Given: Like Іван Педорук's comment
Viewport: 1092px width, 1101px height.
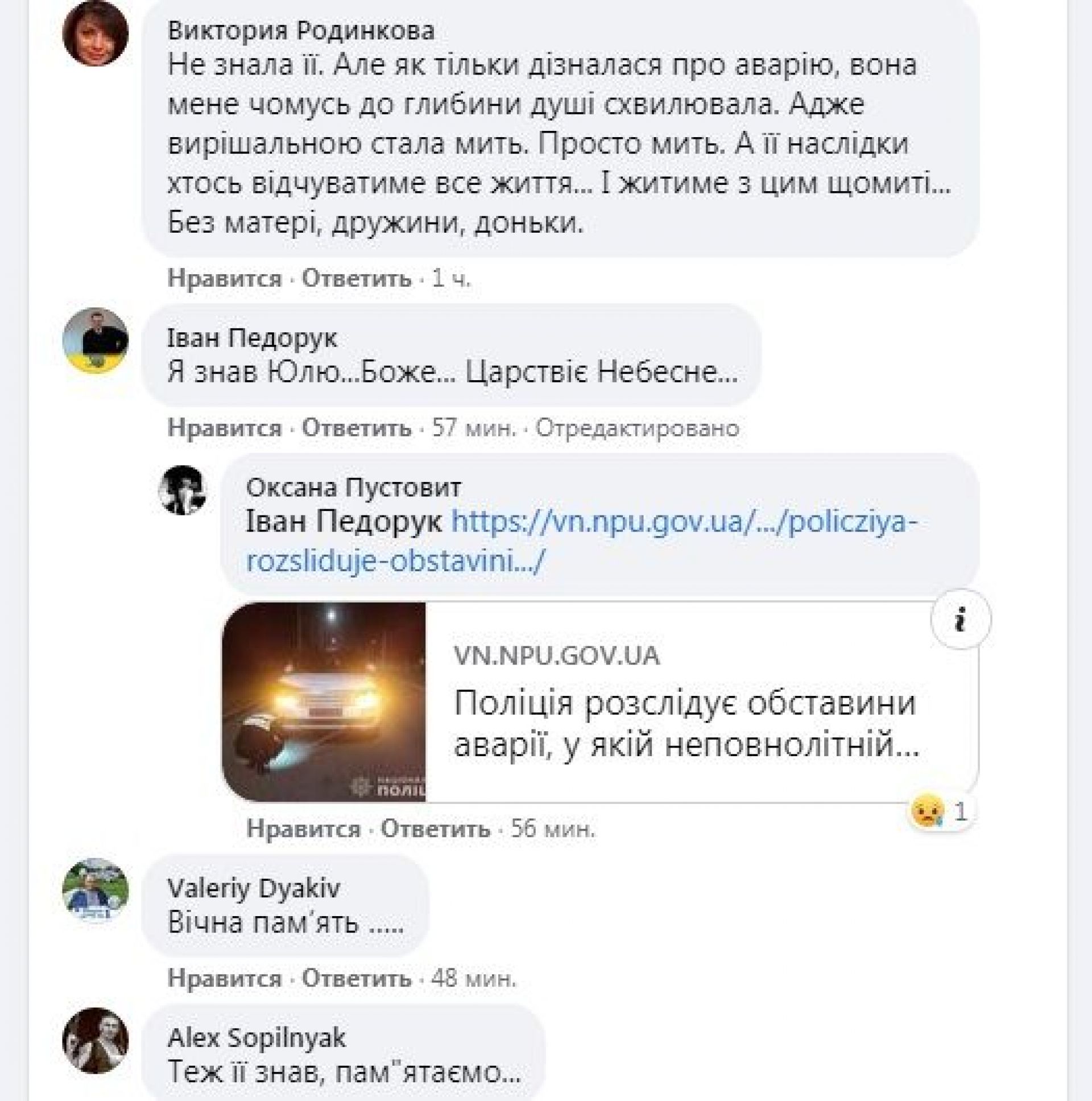Looking at the screenshot, I should coord(225,428).
